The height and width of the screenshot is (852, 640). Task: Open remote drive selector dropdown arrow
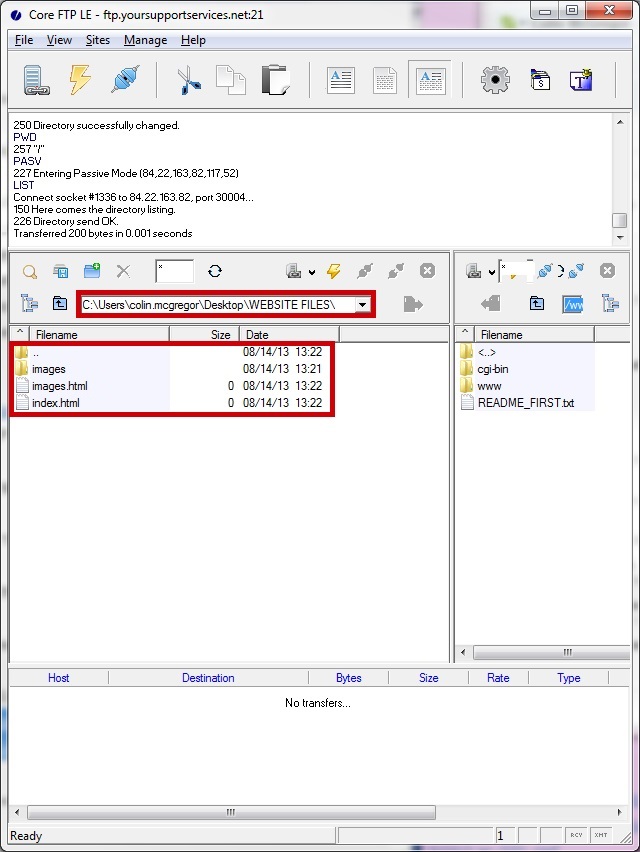[x=491, y=272]
